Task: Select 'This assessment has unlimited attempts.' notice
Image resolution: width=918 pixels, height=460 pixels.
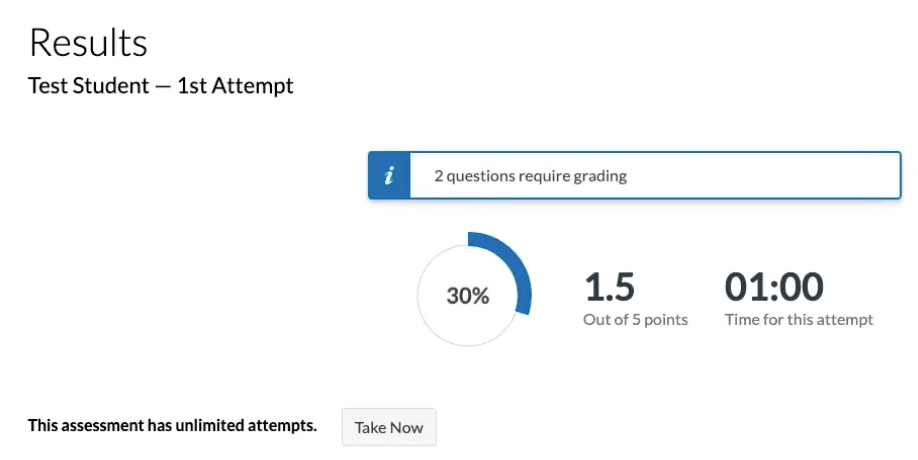Action: [x=172, y=425]
